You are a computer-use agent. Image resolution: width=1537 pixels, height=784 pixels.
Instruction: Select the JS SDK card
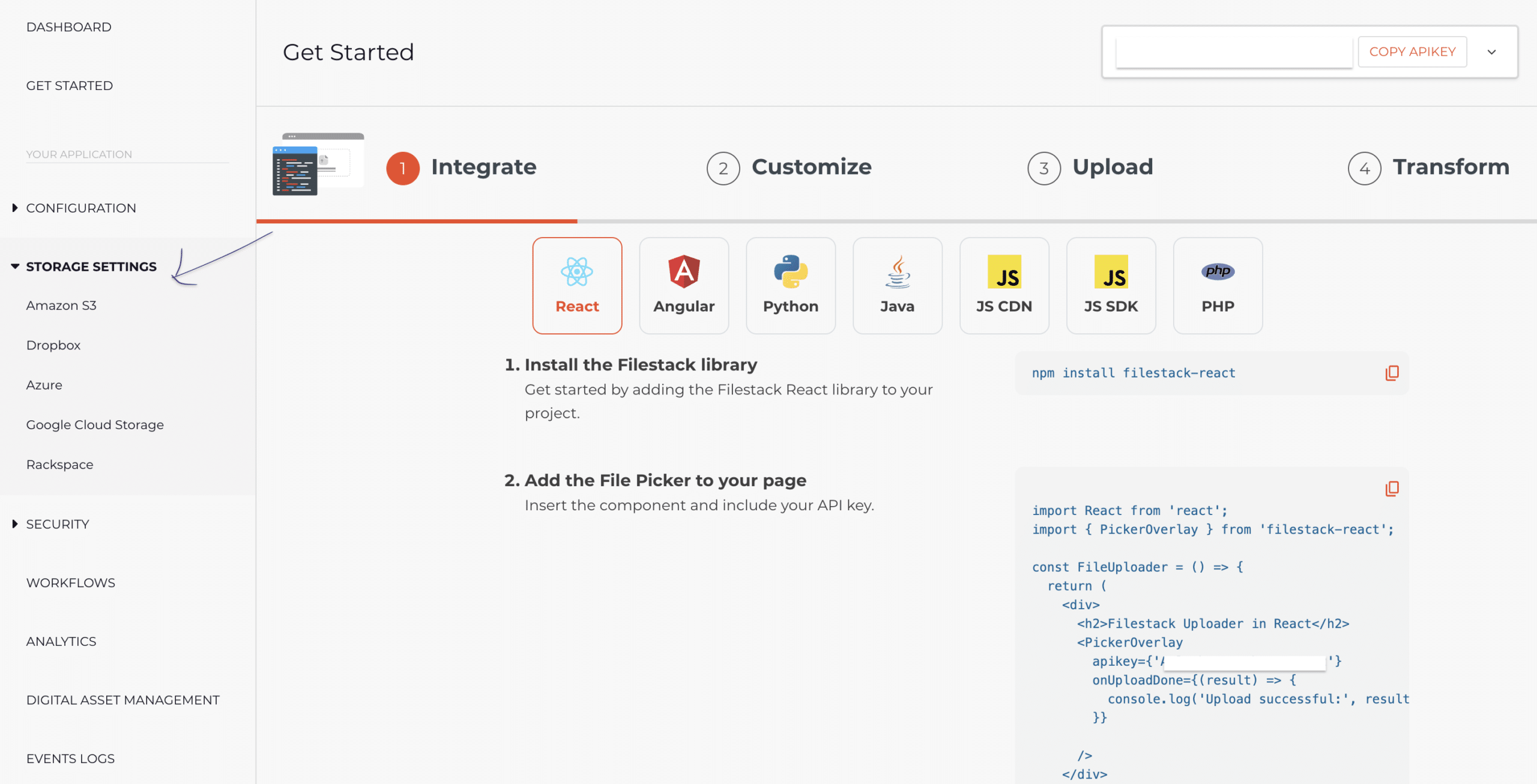[1111, 286]
